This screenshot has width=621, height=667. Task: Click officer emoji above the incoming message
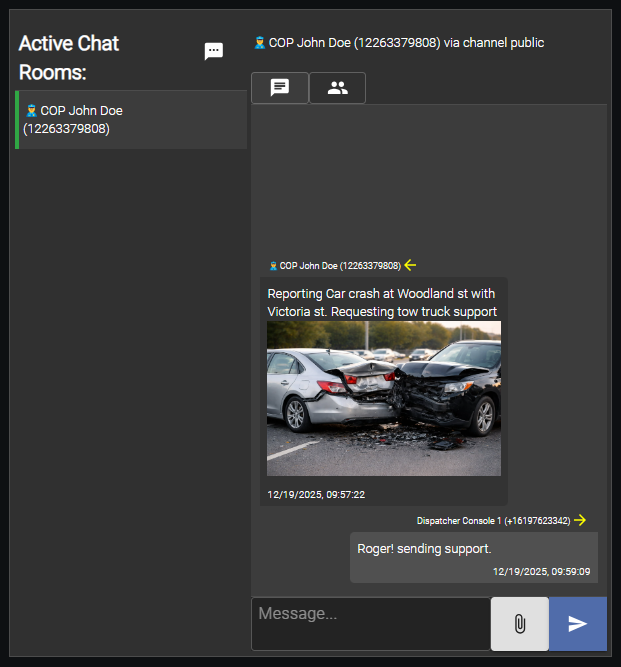(x=273, y=266)
